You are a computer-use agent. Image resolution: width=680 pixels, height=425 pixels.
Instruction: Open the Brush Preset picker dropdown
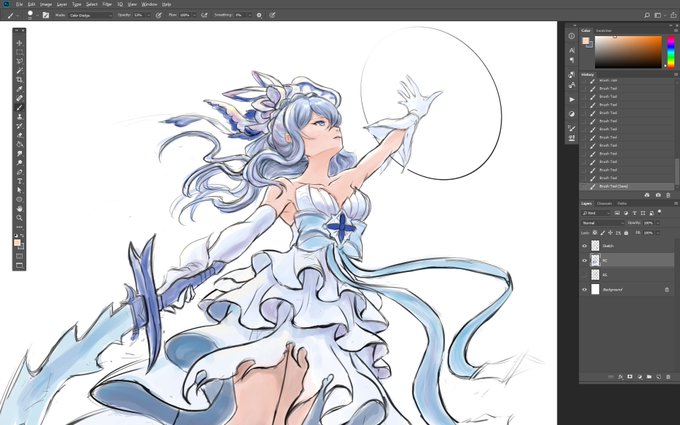(37, 15)
